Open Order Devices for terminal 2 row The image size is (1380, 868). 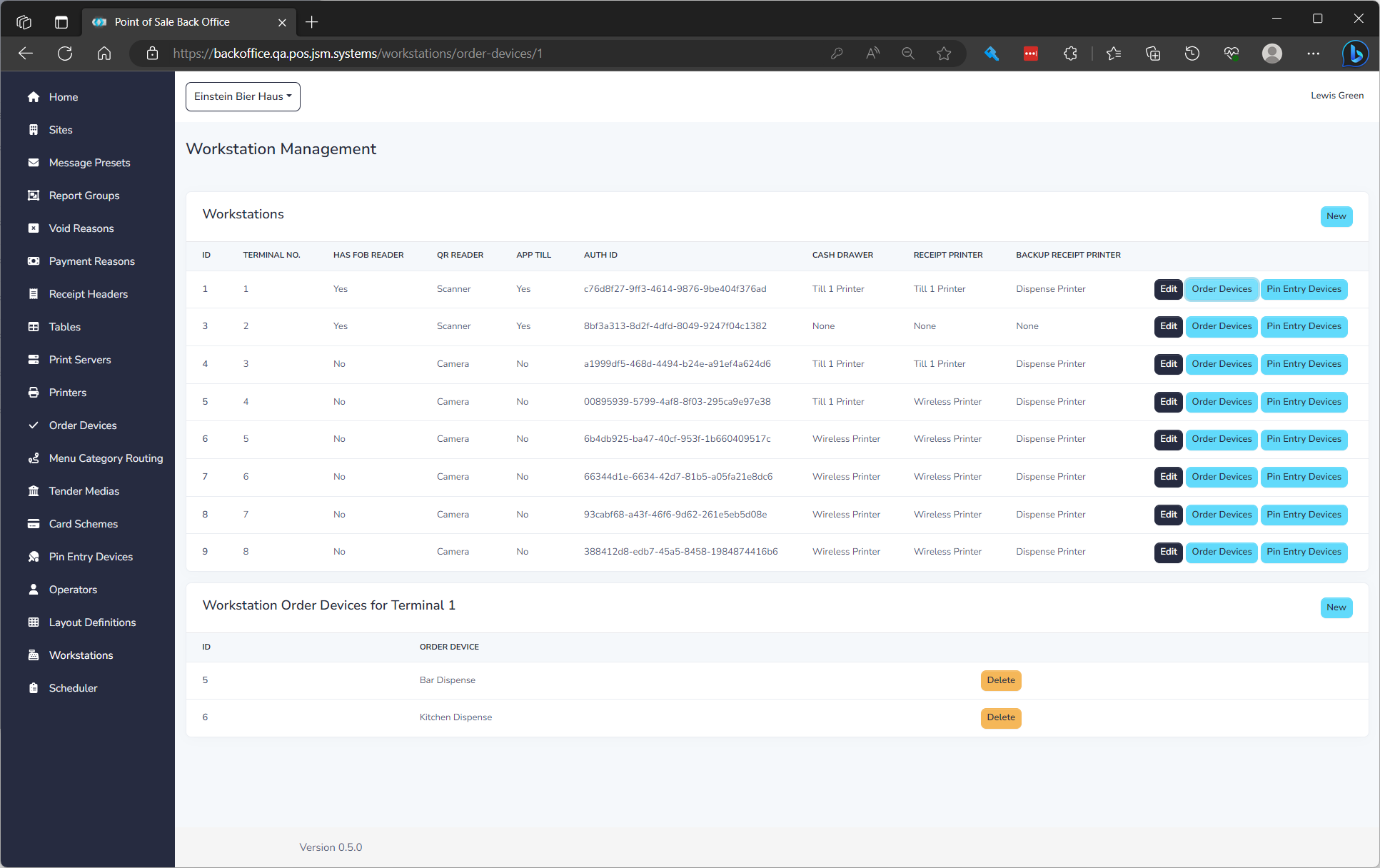click(x=1221, y=326)
